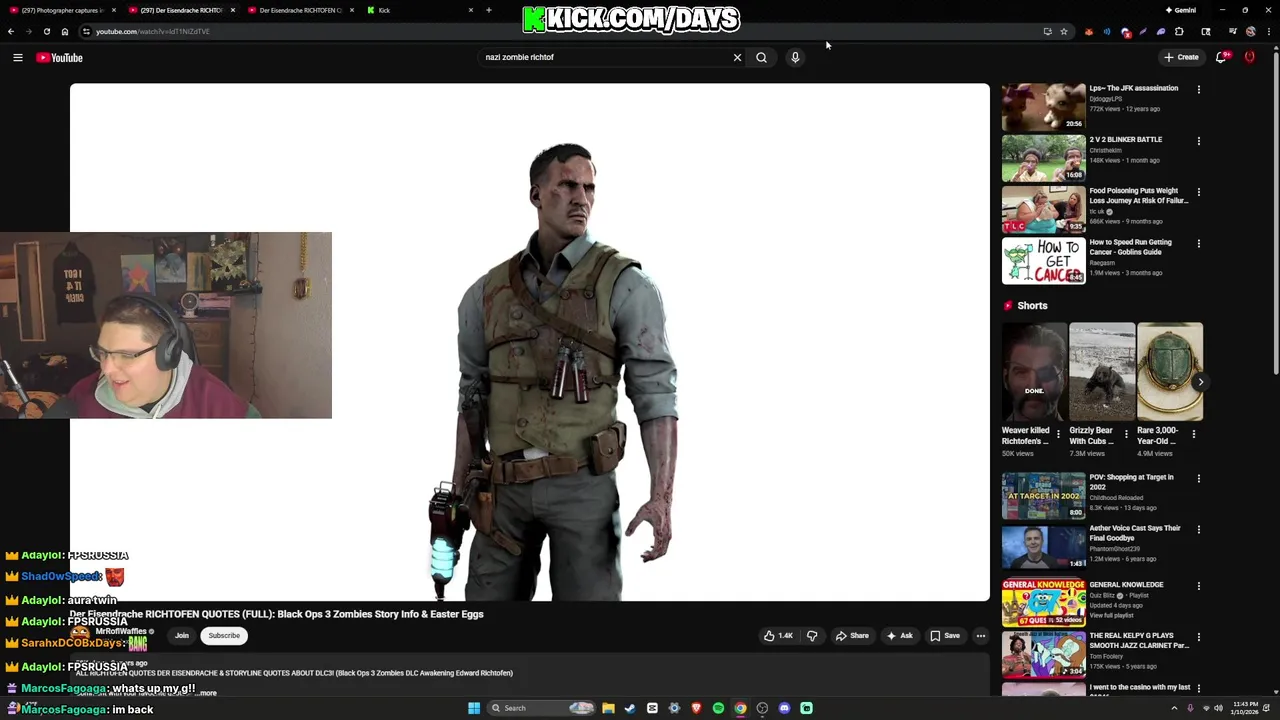The image size is (1280, 720).
Task: Click the youtube.com address bar
Action: point(560,31)
